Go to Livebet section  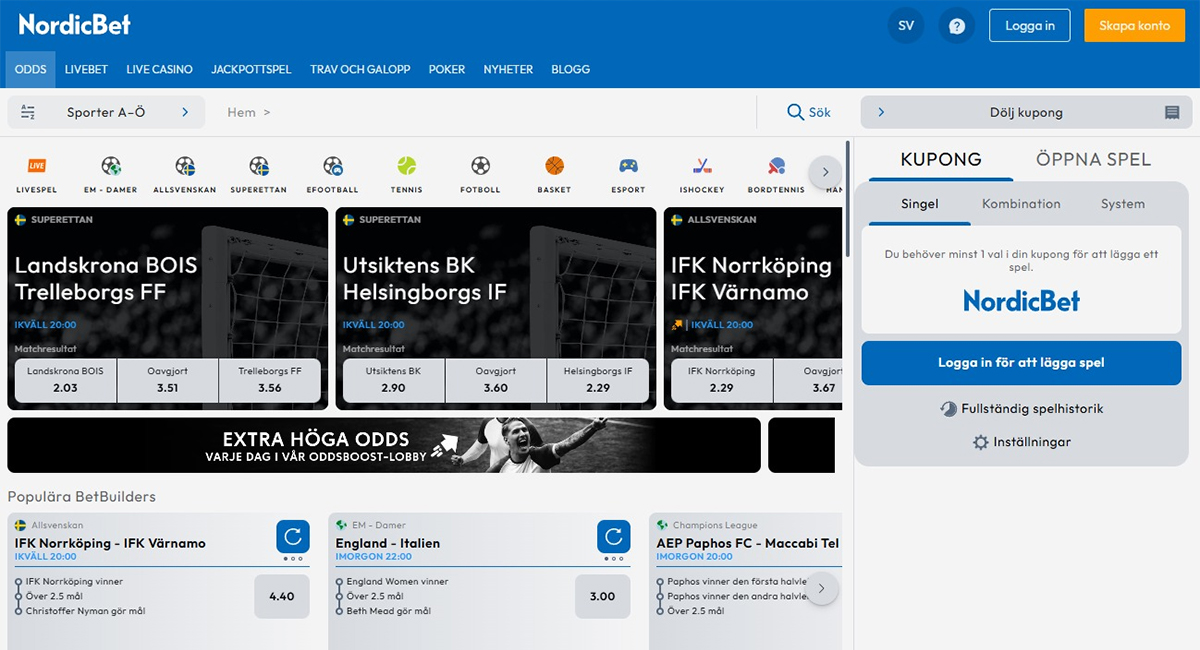pyautogui.click(x=86, y=70)
